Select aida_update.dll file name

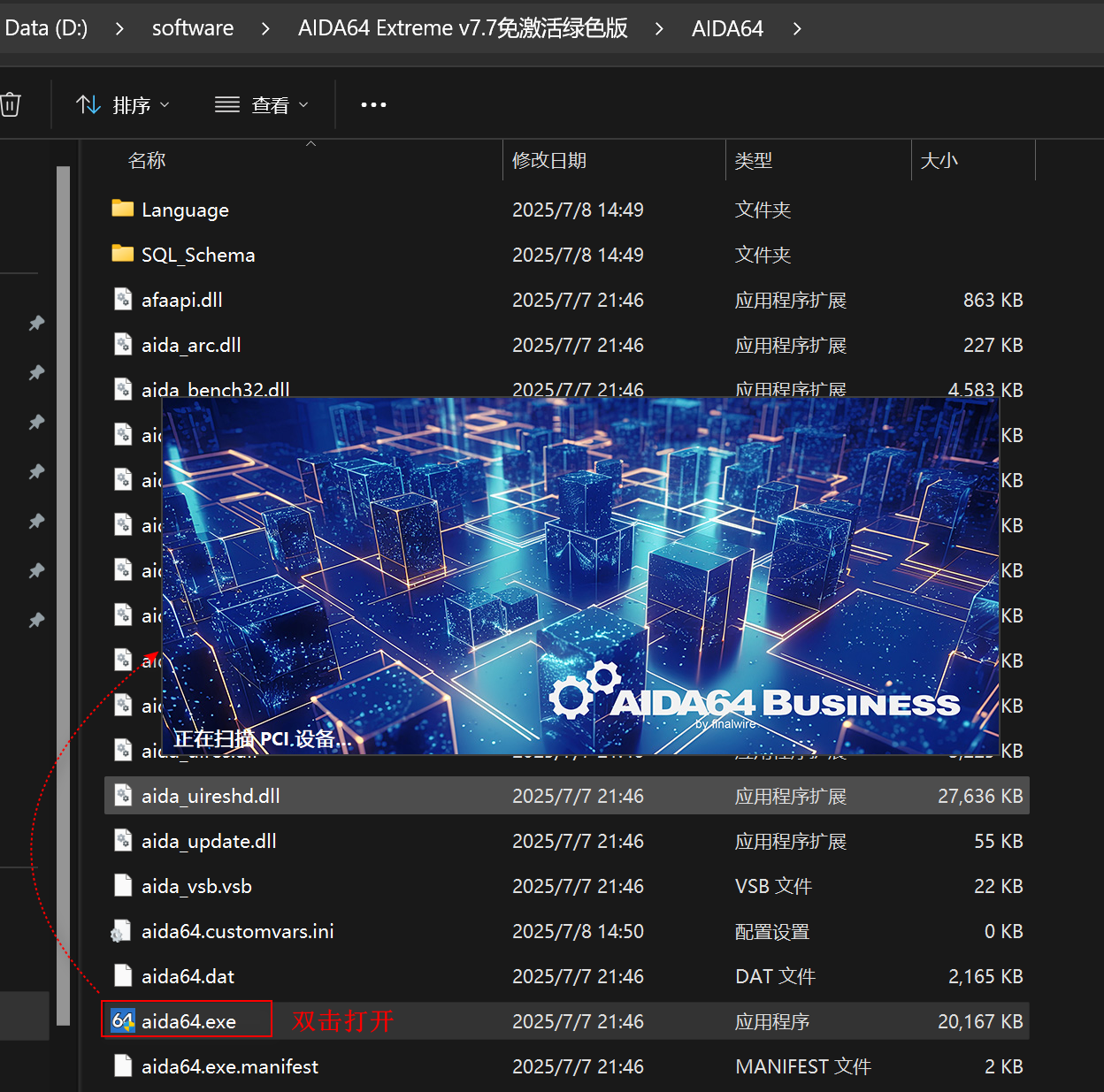(x=209, y=841)
